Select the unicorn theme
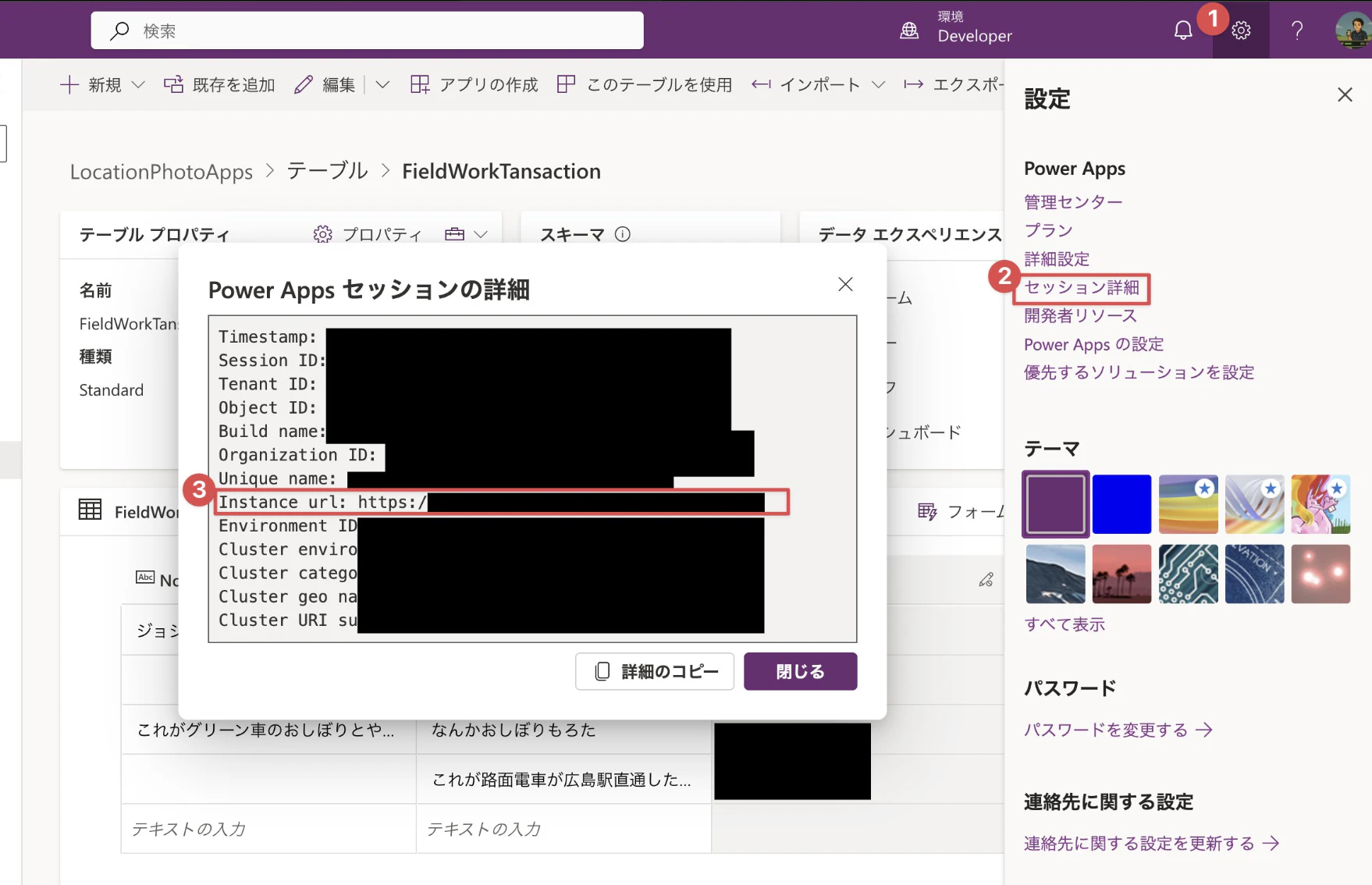1372x885 pixels. [x=1320, y=504]
